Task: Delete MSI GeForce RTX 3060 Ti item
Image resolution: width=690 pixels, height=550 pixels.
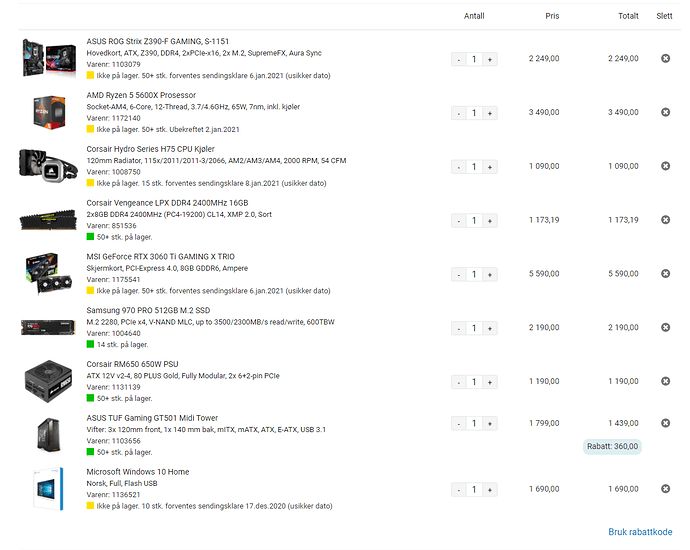Action: (x=665, y=273)
